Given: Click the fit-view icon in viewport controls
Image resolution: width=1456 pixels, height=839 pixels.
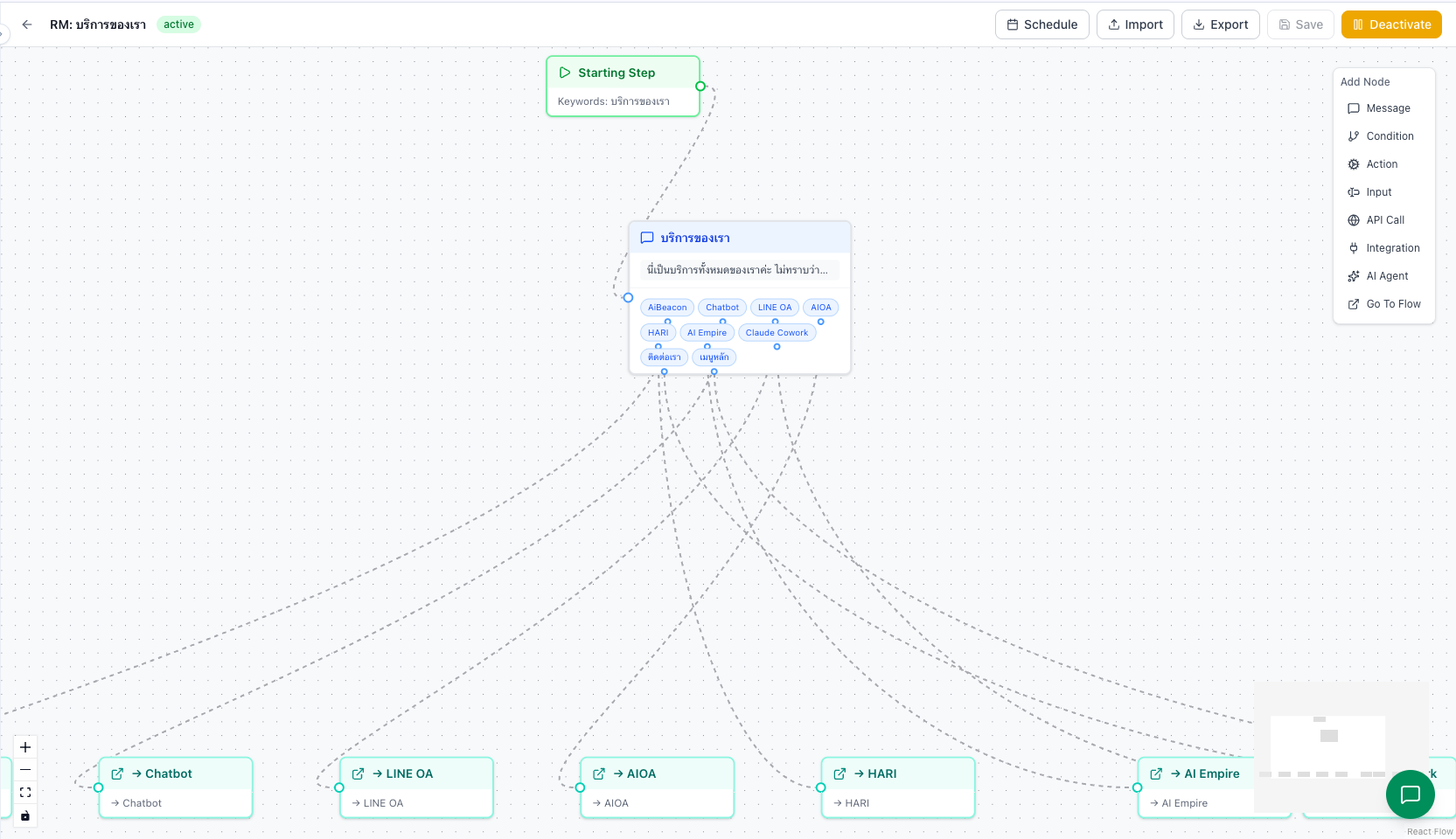Looking at the screenshot, I should [x=25, y=792].
